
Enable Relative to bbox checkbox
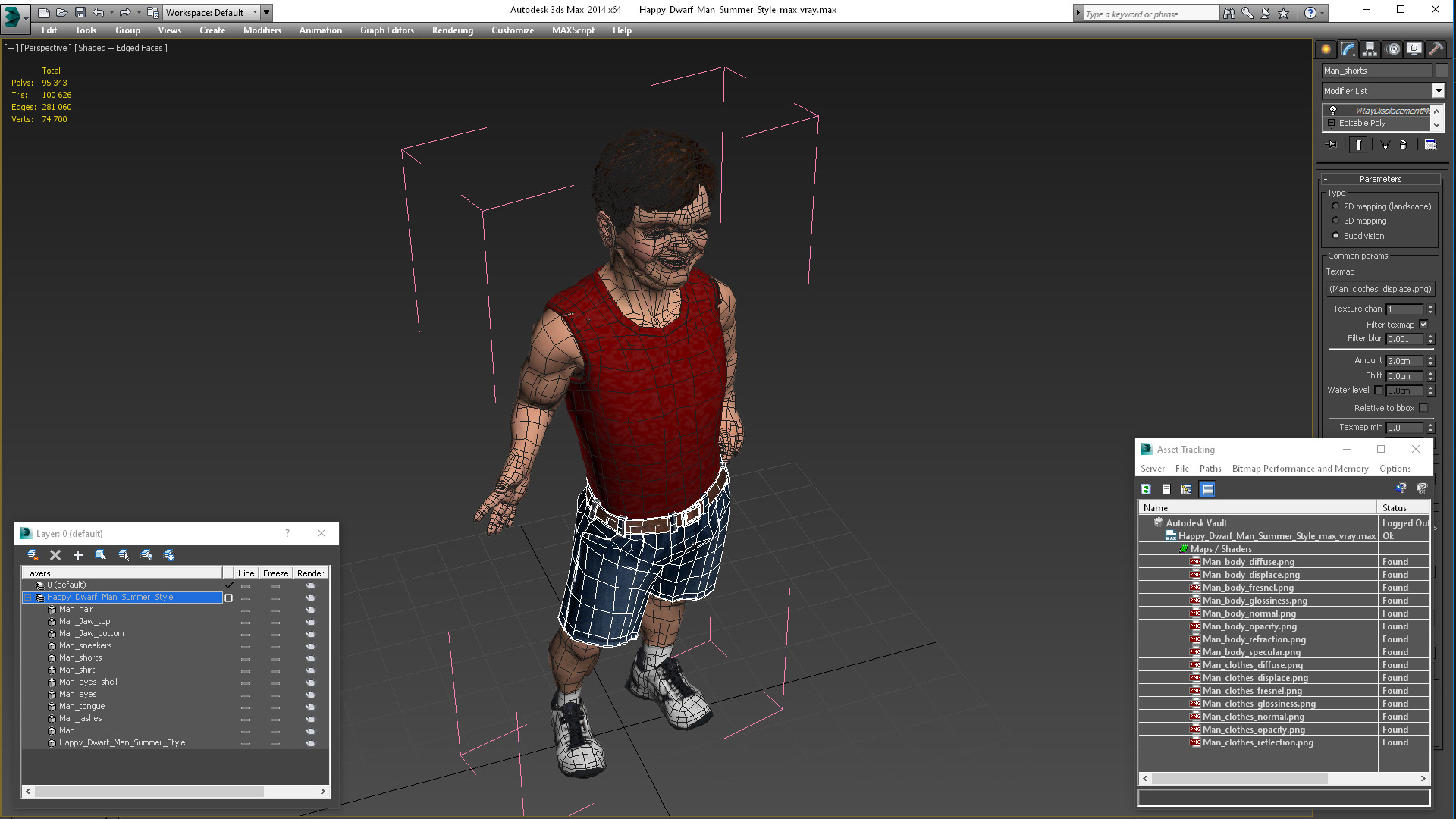1423,408
